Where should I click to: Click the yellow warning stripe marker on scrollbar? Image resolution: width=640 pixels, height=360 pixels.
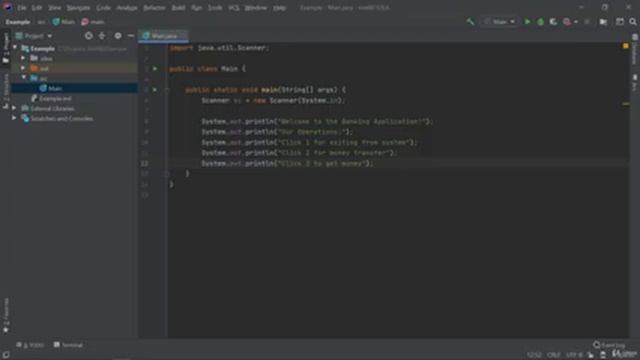(626, 104)
